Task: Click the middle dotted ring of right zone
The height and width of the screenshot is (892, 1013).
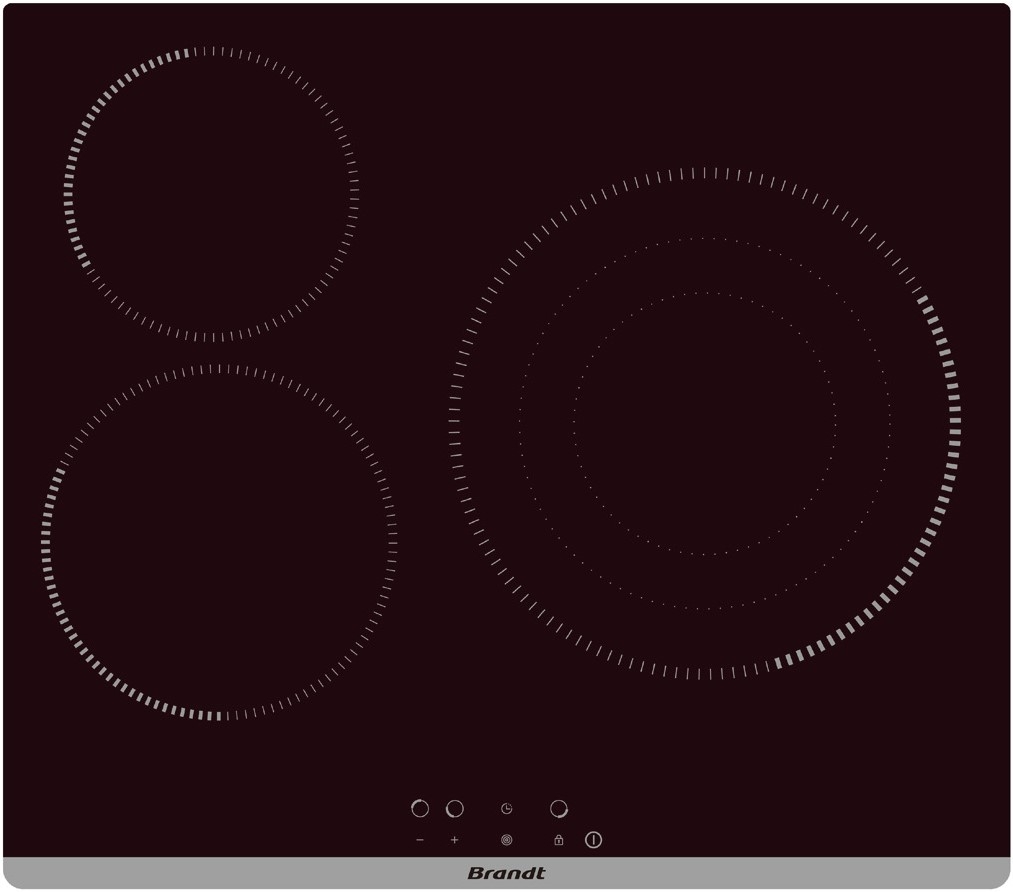Action: [x=520, y=423]
